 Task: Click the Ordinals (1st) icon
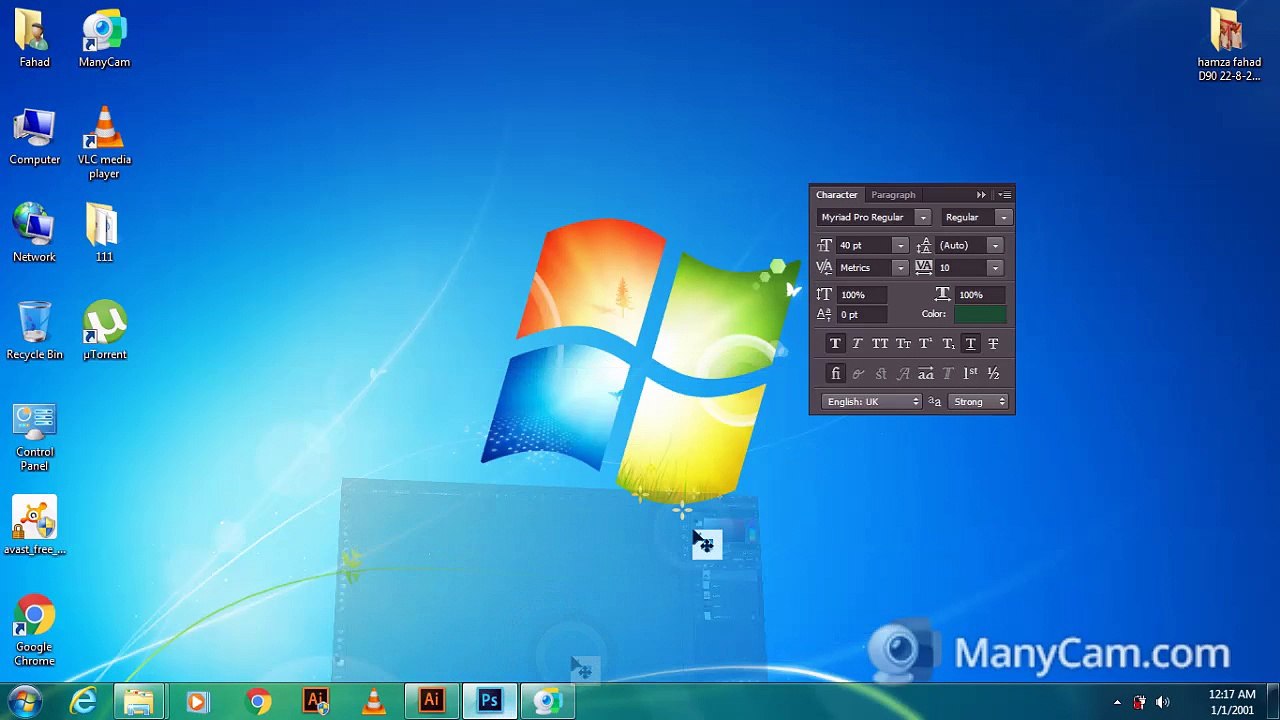click(x=970, y=374)
